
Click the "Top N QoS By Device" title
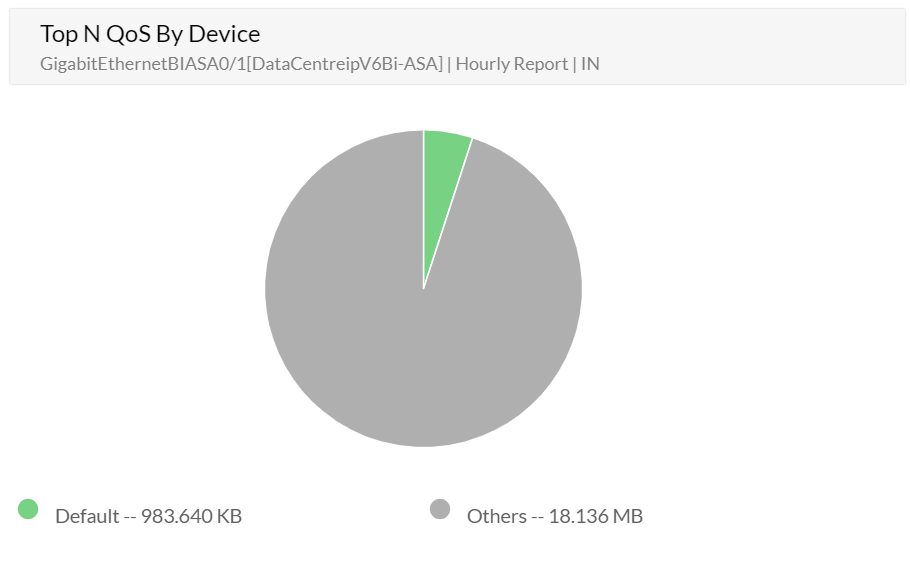[150, 34]
